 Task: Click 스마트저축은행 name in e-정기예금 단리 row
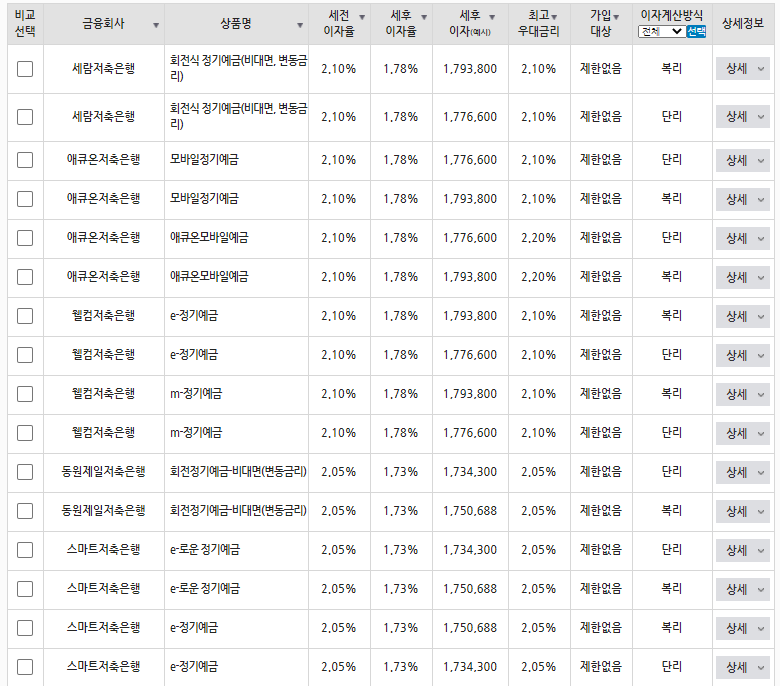[x=103, y=667]
